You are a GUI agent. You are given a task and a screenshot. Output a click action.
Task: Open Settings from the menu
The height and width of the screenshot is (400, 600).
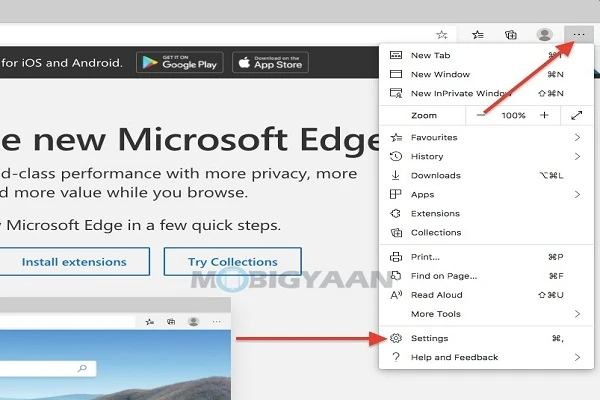coord(430,339)
